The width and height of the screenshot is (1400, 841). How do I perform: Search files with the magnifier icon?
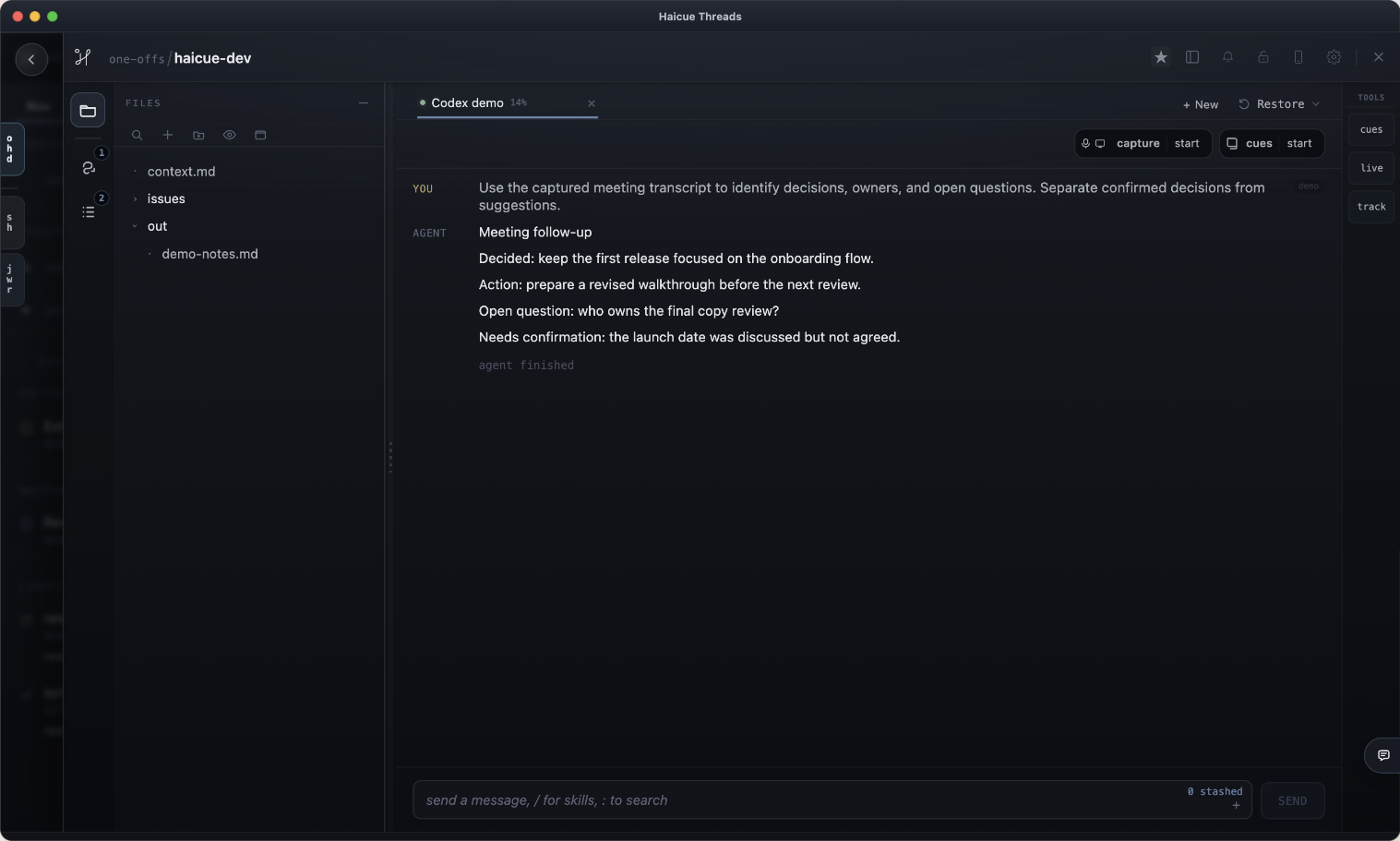pyautogui.click(x=137, y=135)
